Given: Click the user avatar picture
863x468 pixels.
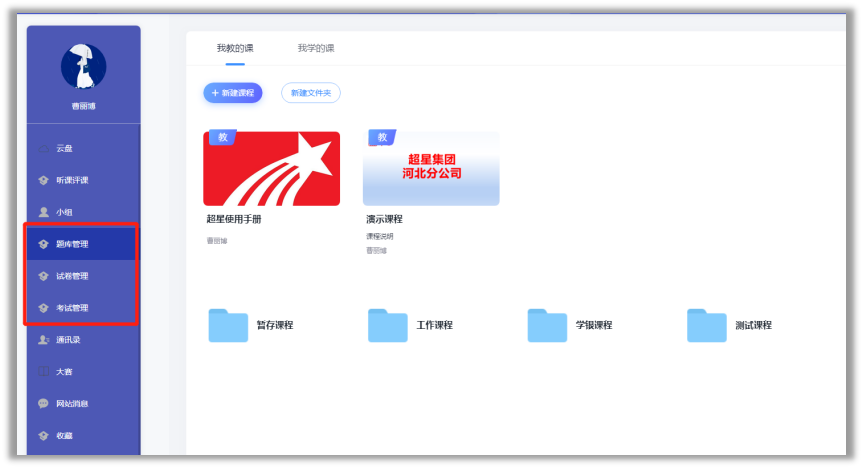Looking at the screenshot, I should pyautogui.click(x=84, y=67).
